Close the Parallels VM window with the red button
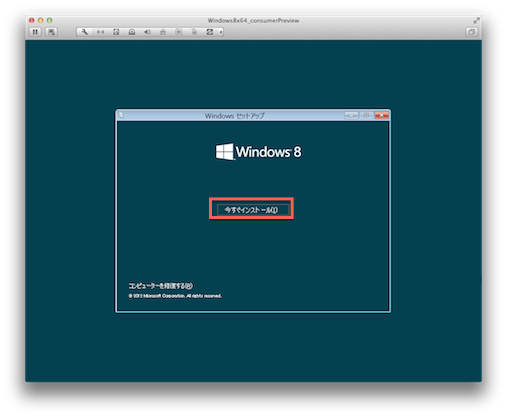507x417 pixels. tap(32, 20)
